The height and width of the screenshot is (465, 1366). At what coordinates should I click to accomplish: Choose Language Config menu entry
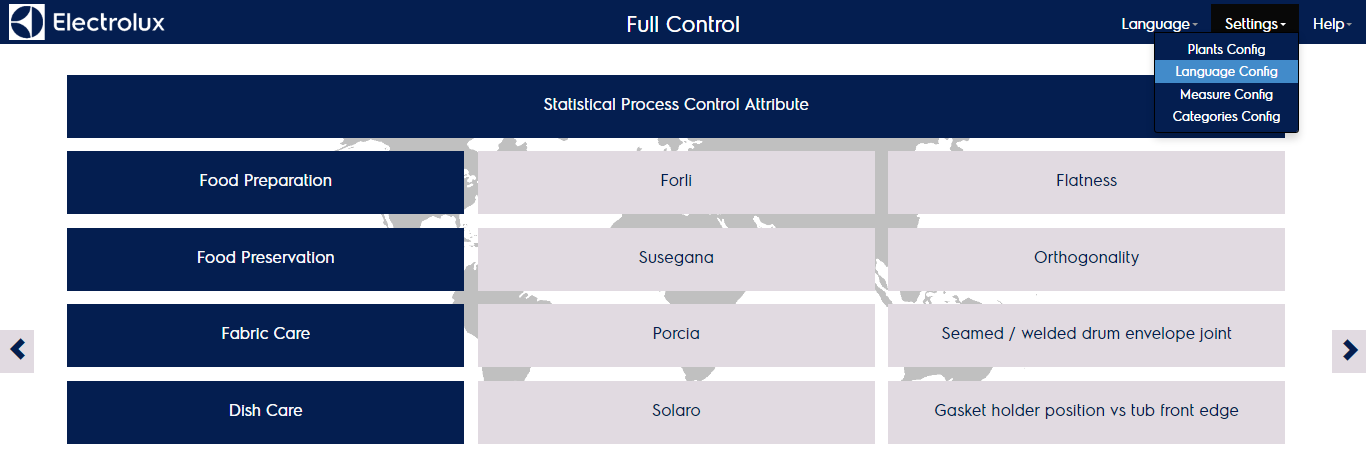1226,72
